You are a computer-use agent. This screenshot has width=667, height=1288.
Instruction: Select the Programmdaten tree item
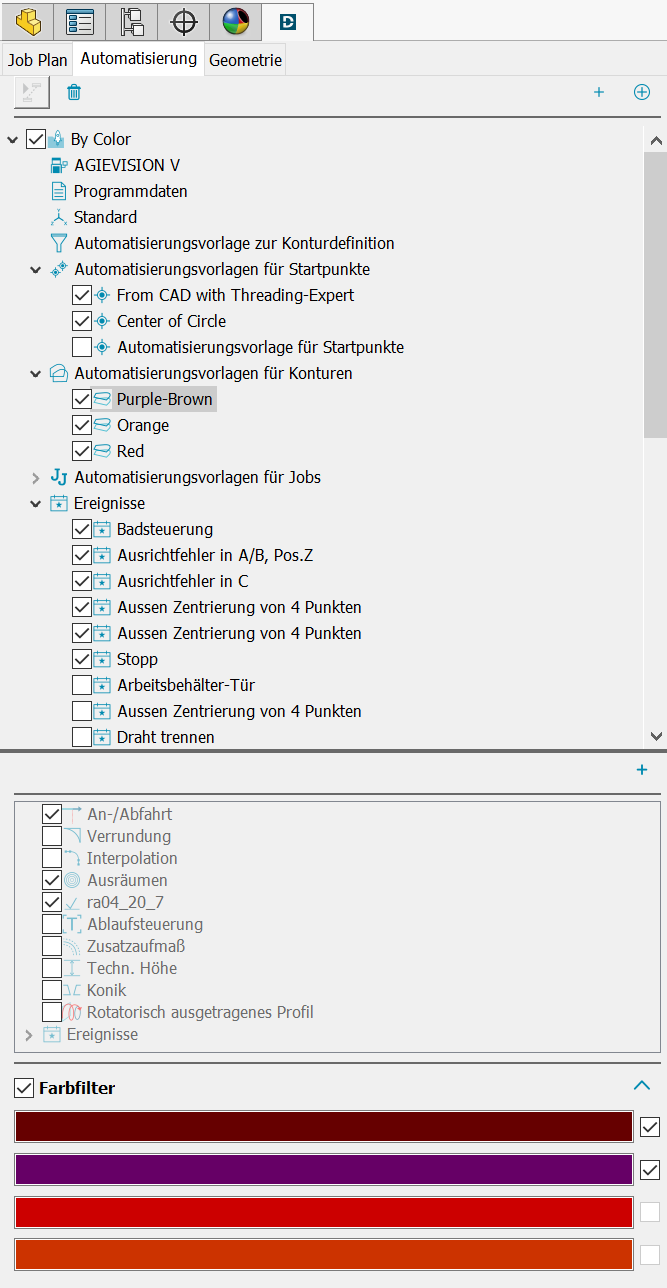[130, 191]
